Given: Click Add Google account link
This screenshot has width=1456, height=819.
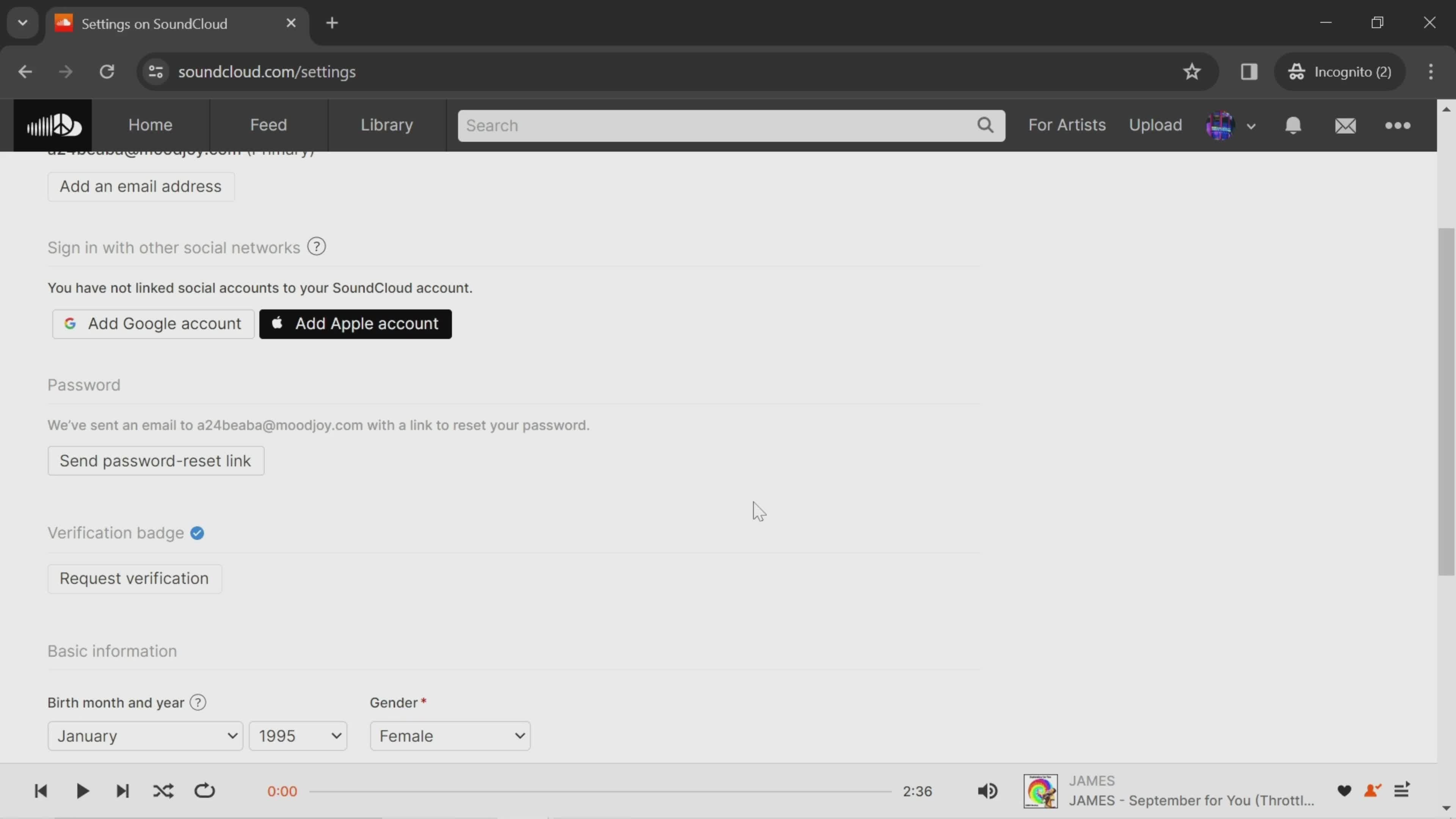Looking at the screenshot, I should (x=153, y=323).
